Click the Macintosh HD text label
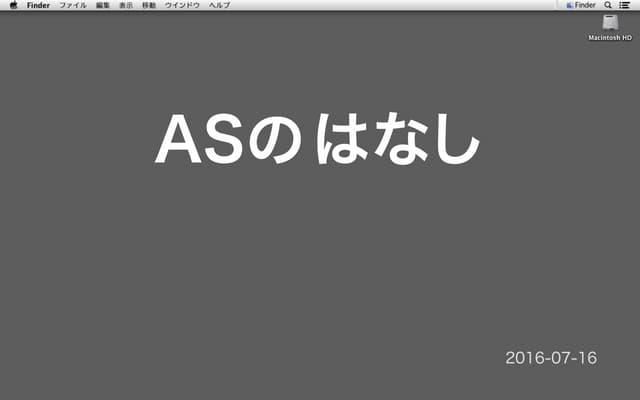The image size is (640, 400). click(x=610, y=37)
